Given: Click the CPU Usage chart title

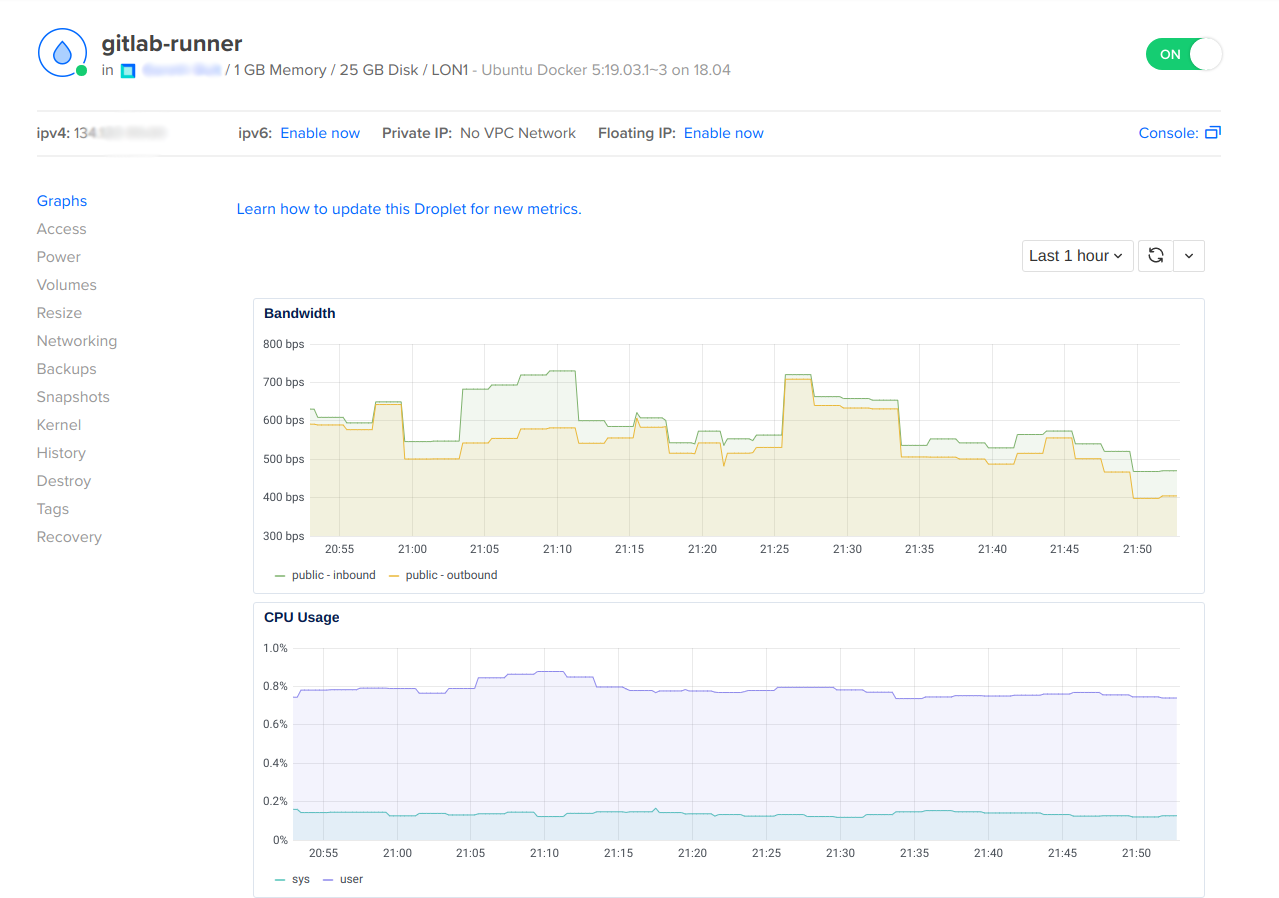Looking at the screenshot, I should [x=302, y=617].
